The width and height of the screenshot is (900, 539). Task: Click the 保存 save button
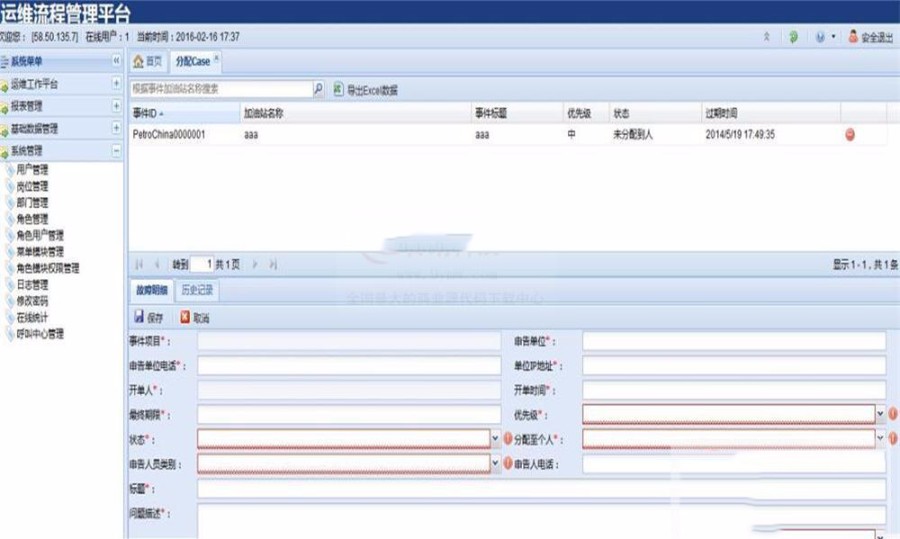click(149, 317)
